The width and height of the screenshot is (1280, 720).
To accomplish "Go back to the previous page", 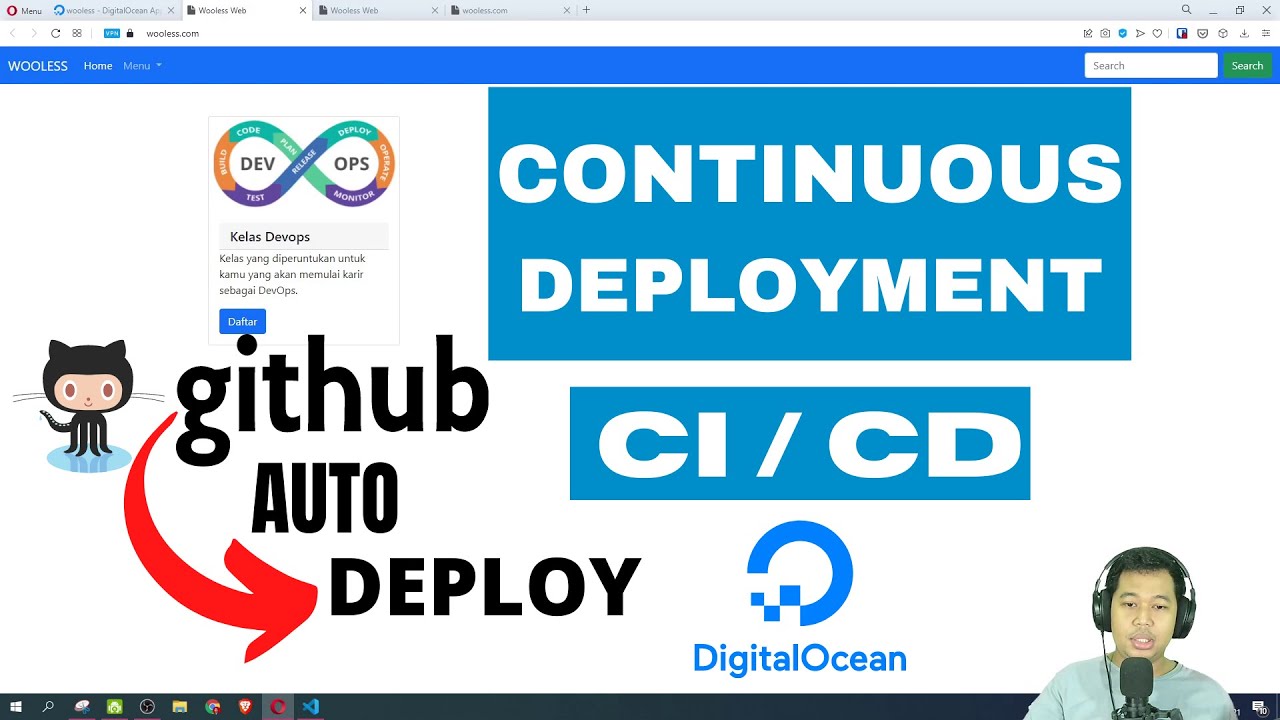I will tap(13, 33).
